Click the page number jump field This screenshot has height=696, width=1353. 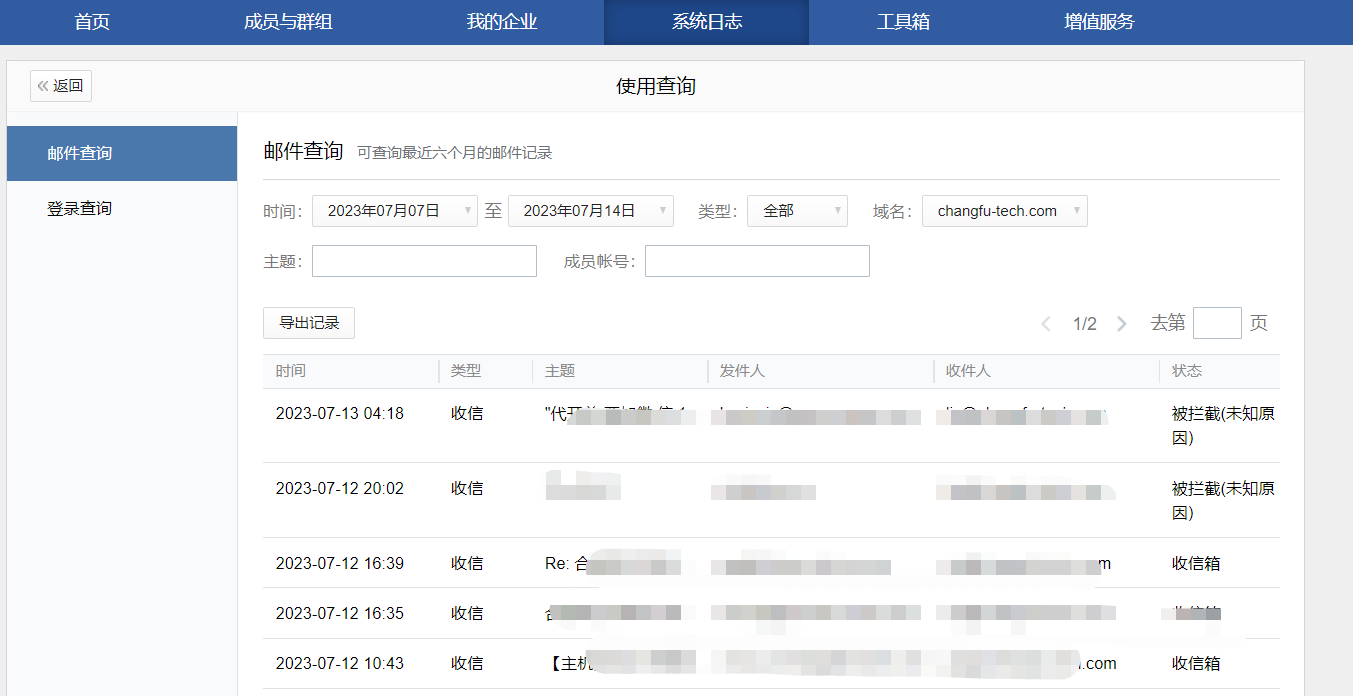(1217, 323)
